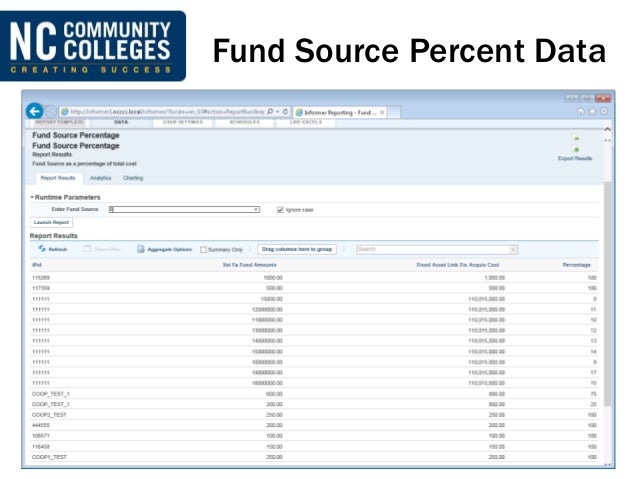Sort by Fixed Asset Link Fix Acquis Cost header
This screenshot has width=638, height=479.
(x=458, y=265)
